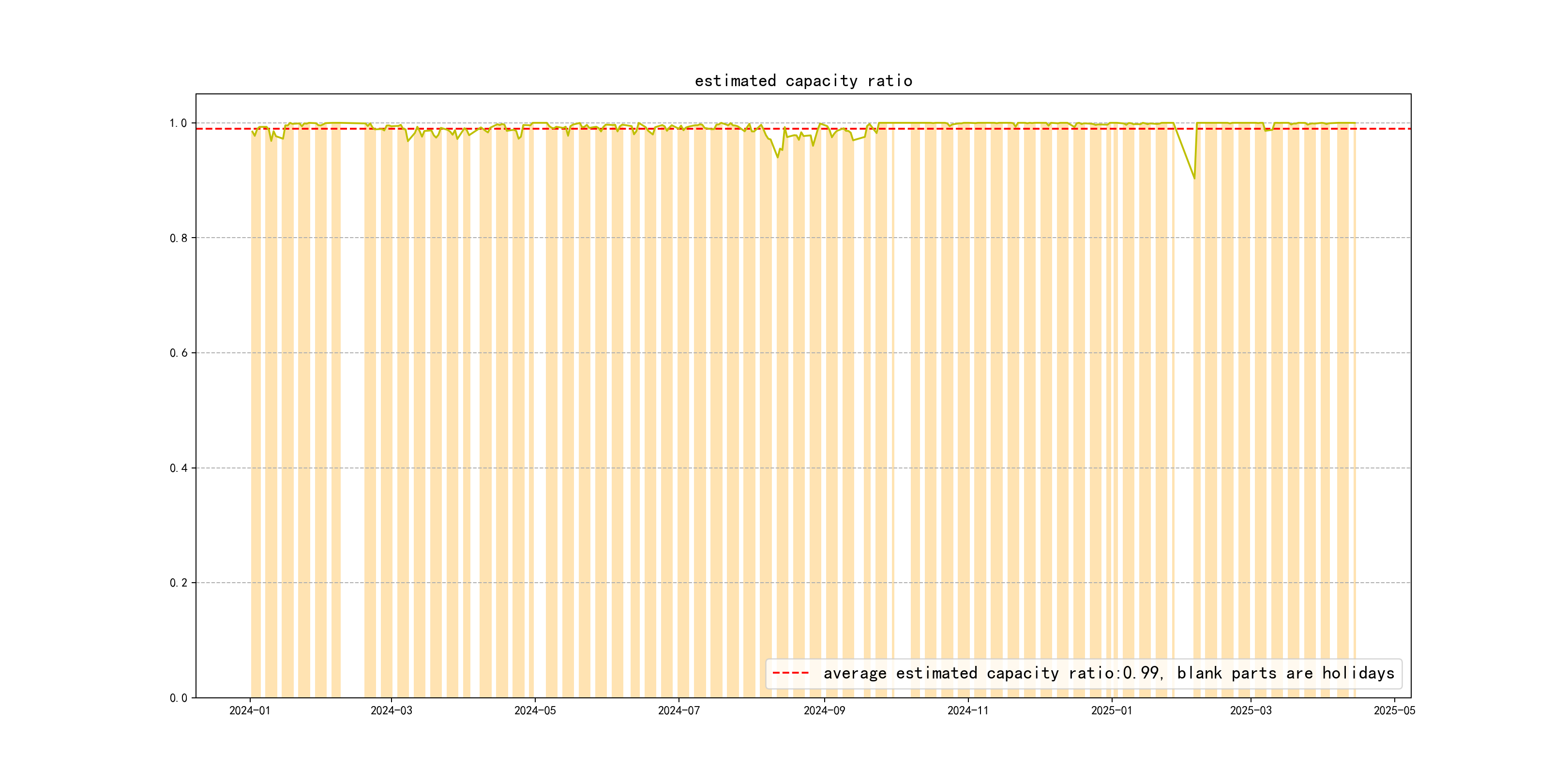Click the 1.0 y-axis tick label
The height and width of the screenshot is (784, 1568).
tap(179, 123)
